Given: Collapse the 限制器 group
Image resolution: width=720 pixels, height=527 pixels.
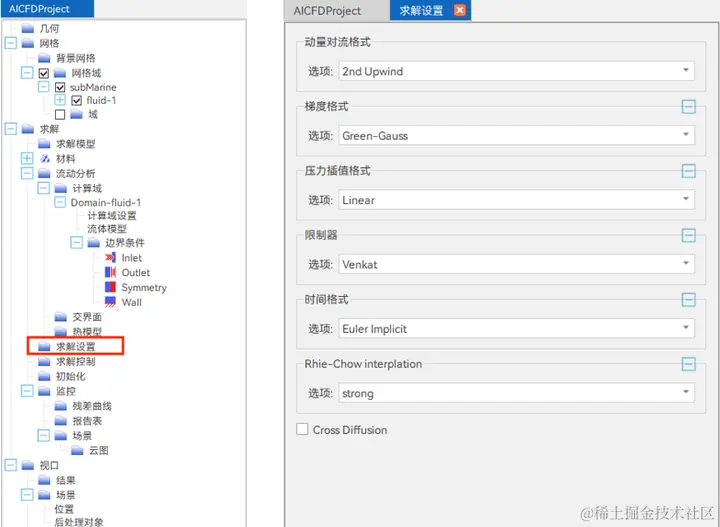Looking at the screenshot, I should [x=688, y=235].
